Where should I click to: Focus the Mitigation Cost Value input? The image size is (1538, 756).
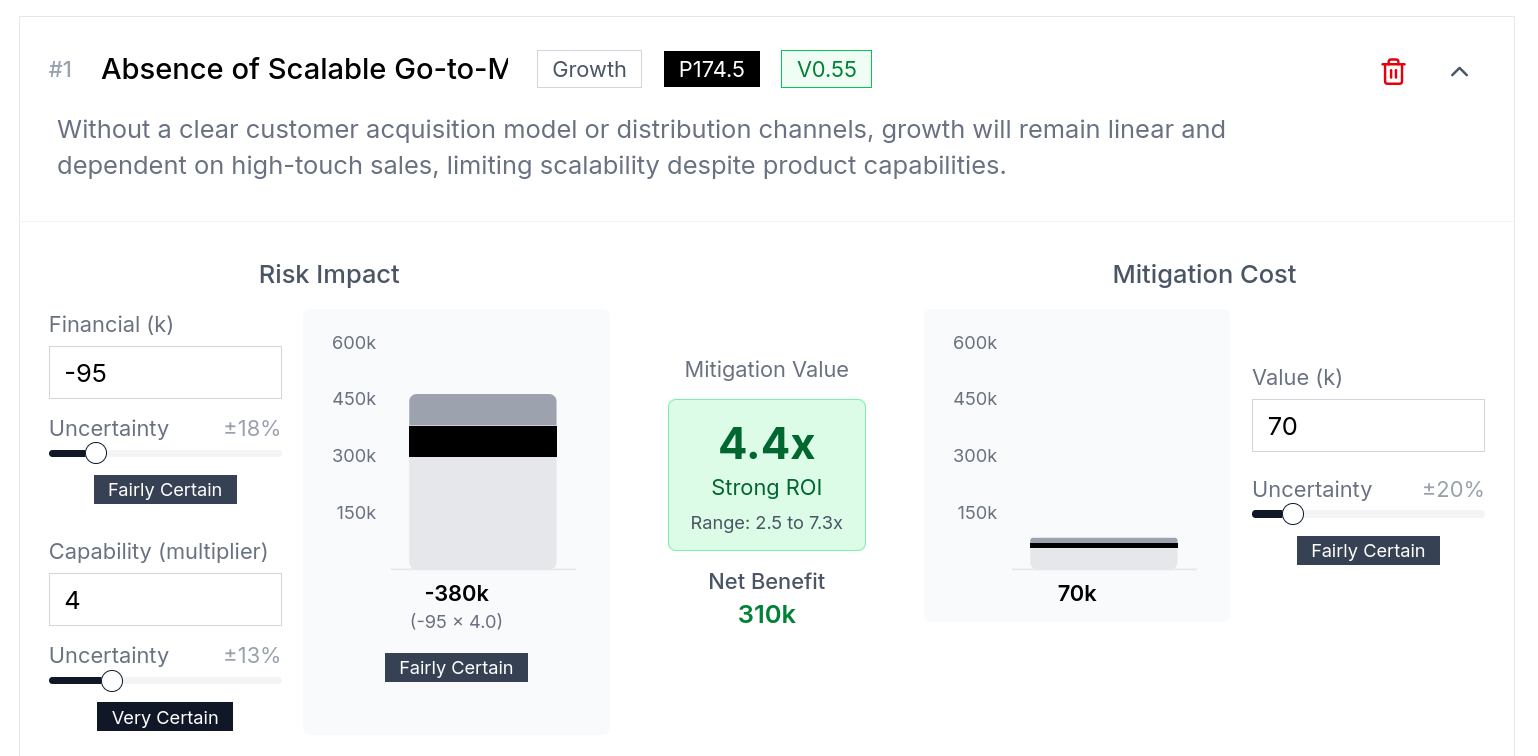(x=1367, y=426)
